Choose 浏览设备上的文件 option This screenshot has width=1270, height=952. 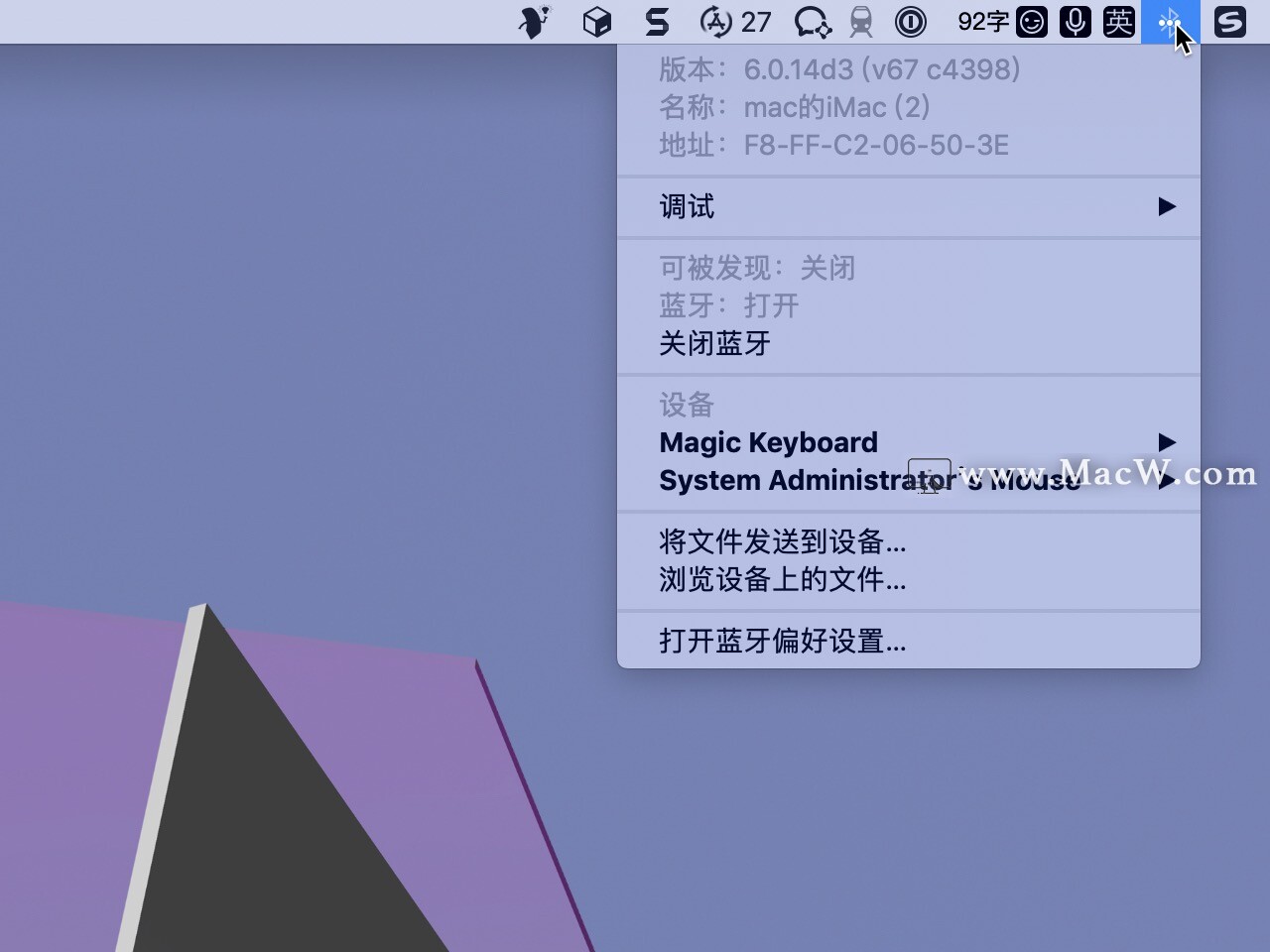782,580
